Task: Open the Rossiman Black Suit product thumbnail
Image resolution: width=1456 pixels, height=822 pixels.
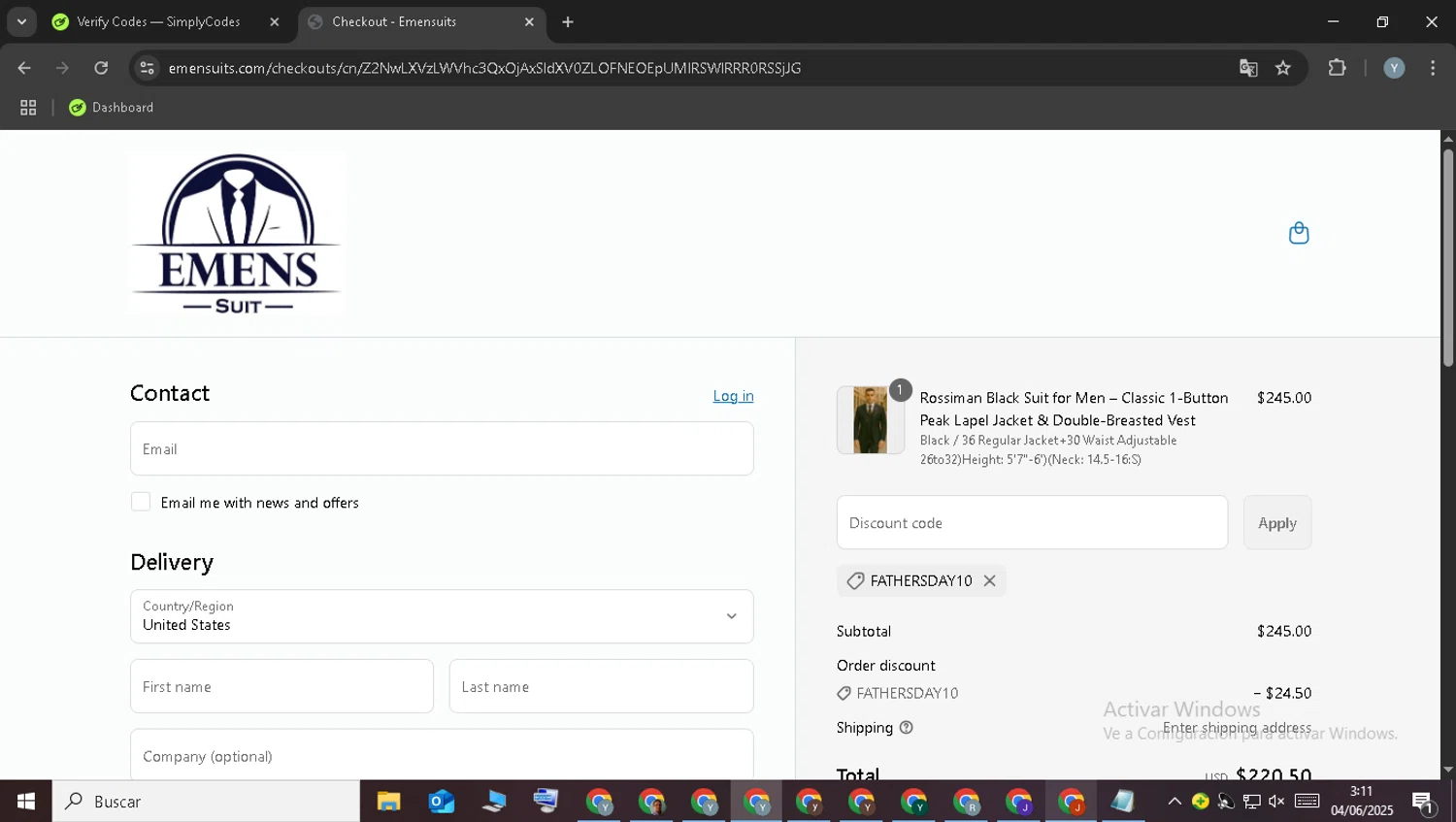Action: (x=870, y=420)
